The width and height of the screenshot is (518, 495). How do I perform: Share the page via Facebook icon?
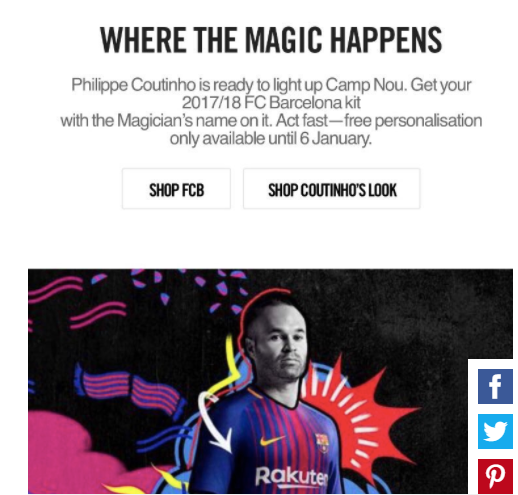point(495,386)
